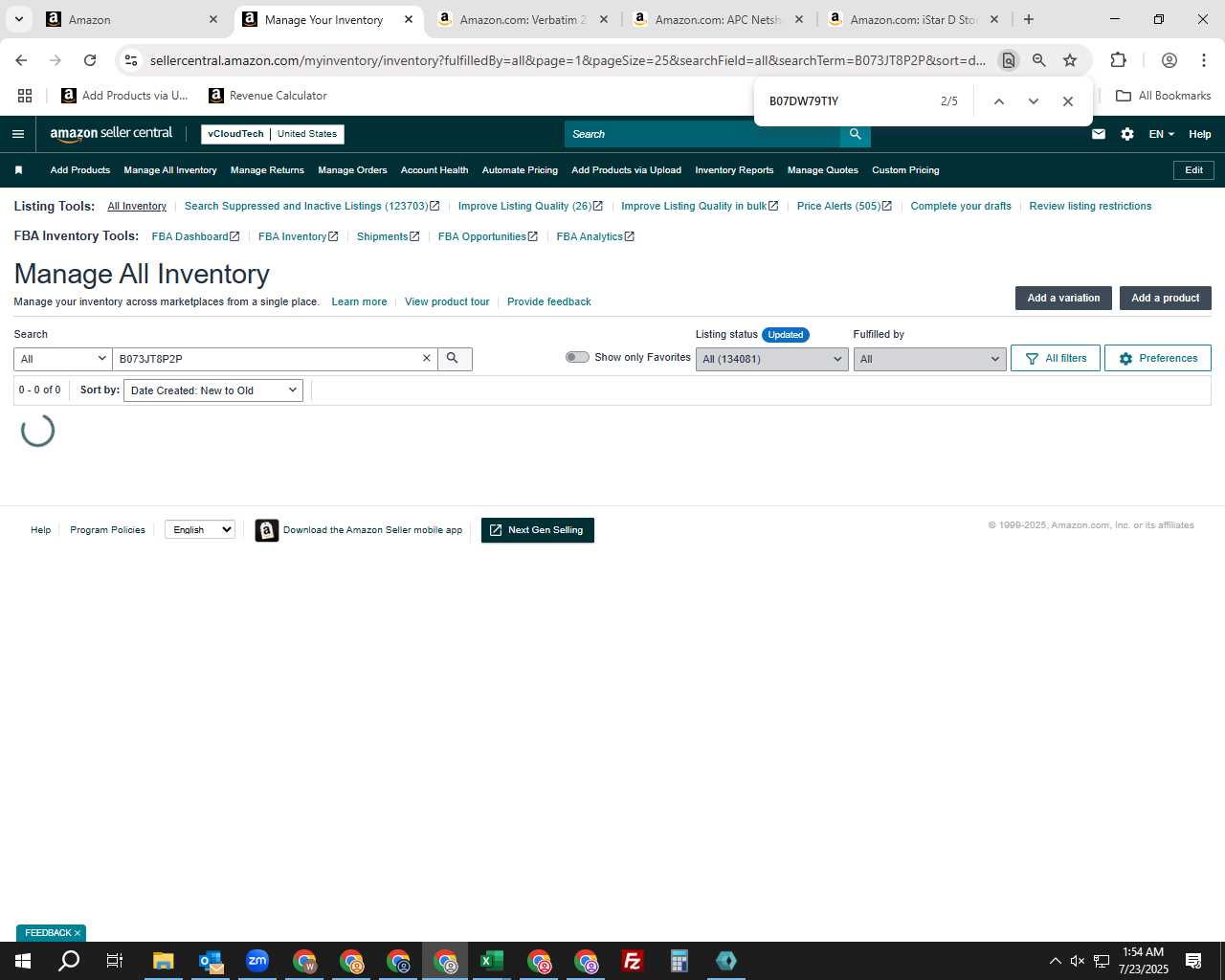Open Zoom from the taskbar
1225x980 pixels.
pyautogui.click(x=257, y=961)
